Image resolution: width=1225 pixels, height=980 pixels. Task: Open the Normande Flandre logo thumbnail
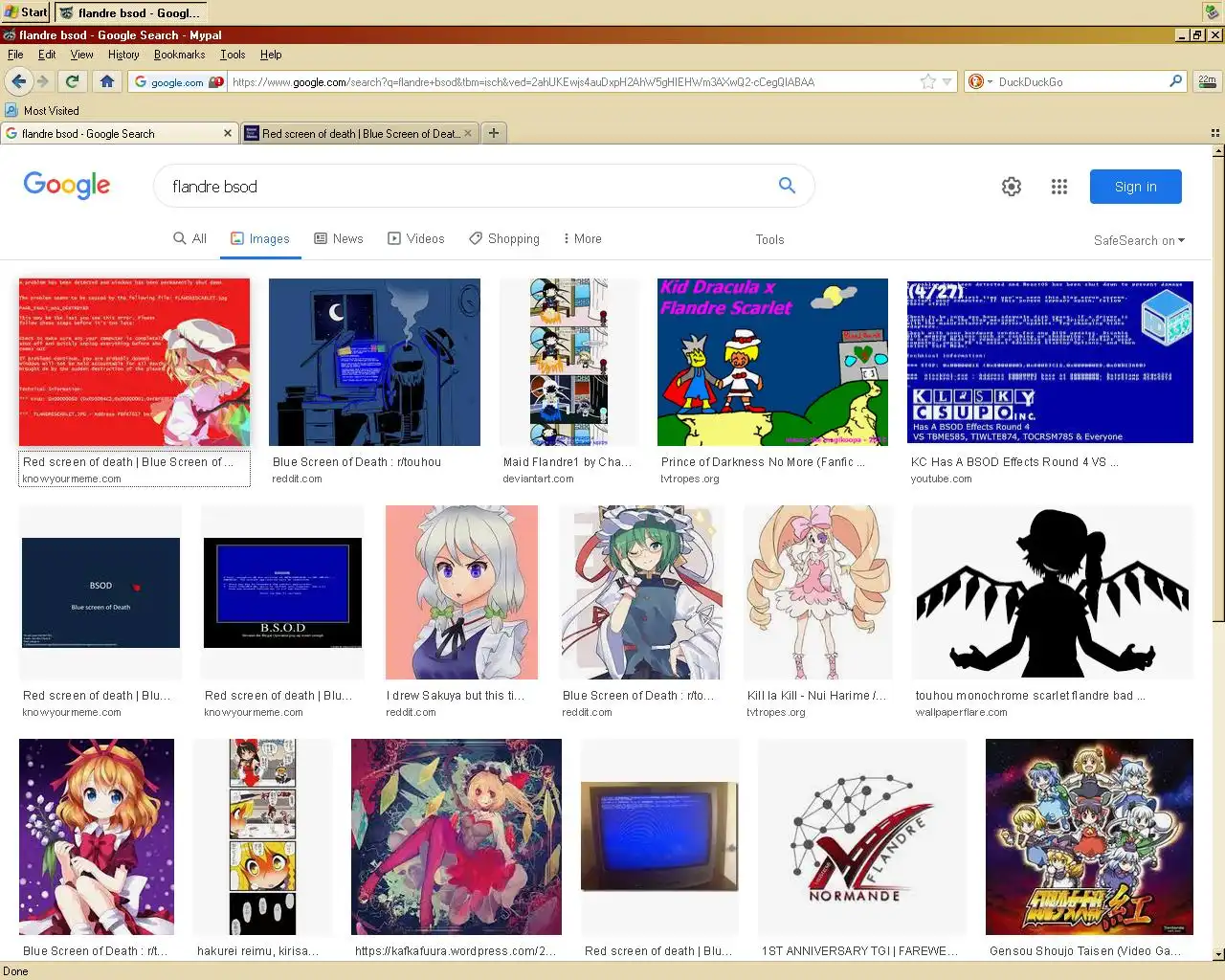pyautogui.click(x=862, y=836)
